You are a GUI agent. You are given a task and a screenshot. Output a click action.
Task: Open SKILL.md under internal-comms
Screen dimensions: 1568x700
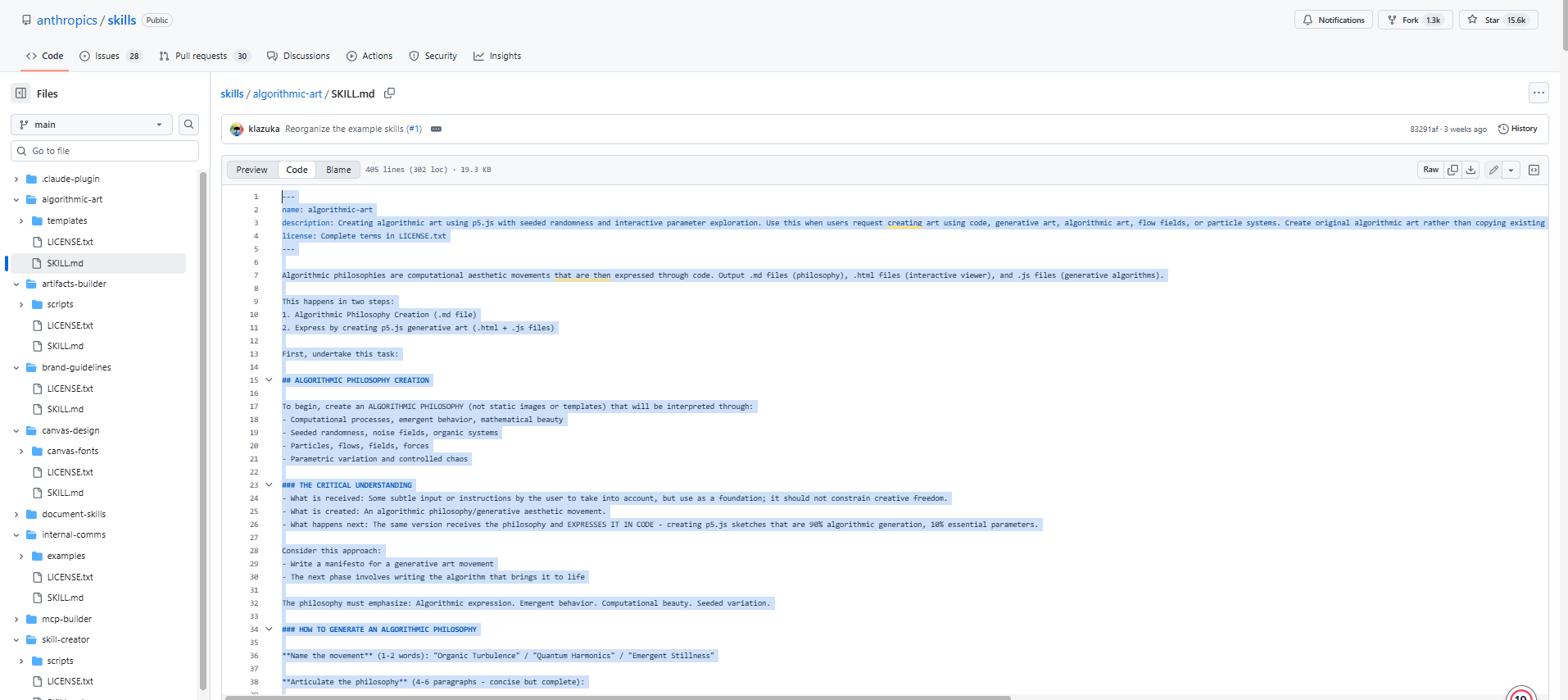(66, 598)
